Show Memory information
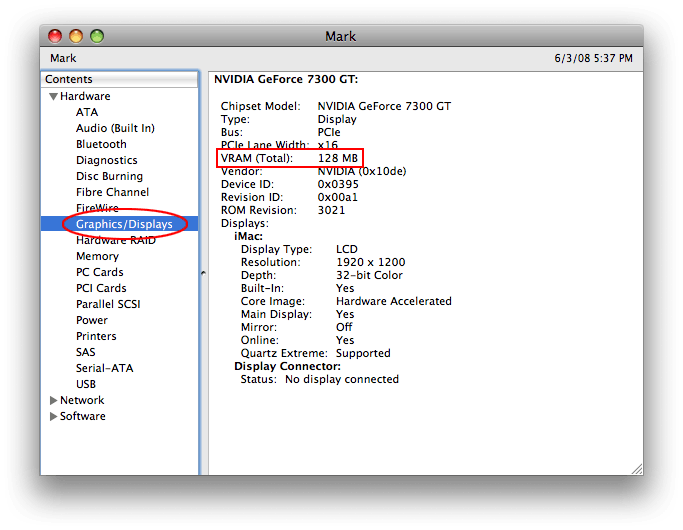Image resolution: width=683 pixels, height=530 pixels. coord(97,257)
